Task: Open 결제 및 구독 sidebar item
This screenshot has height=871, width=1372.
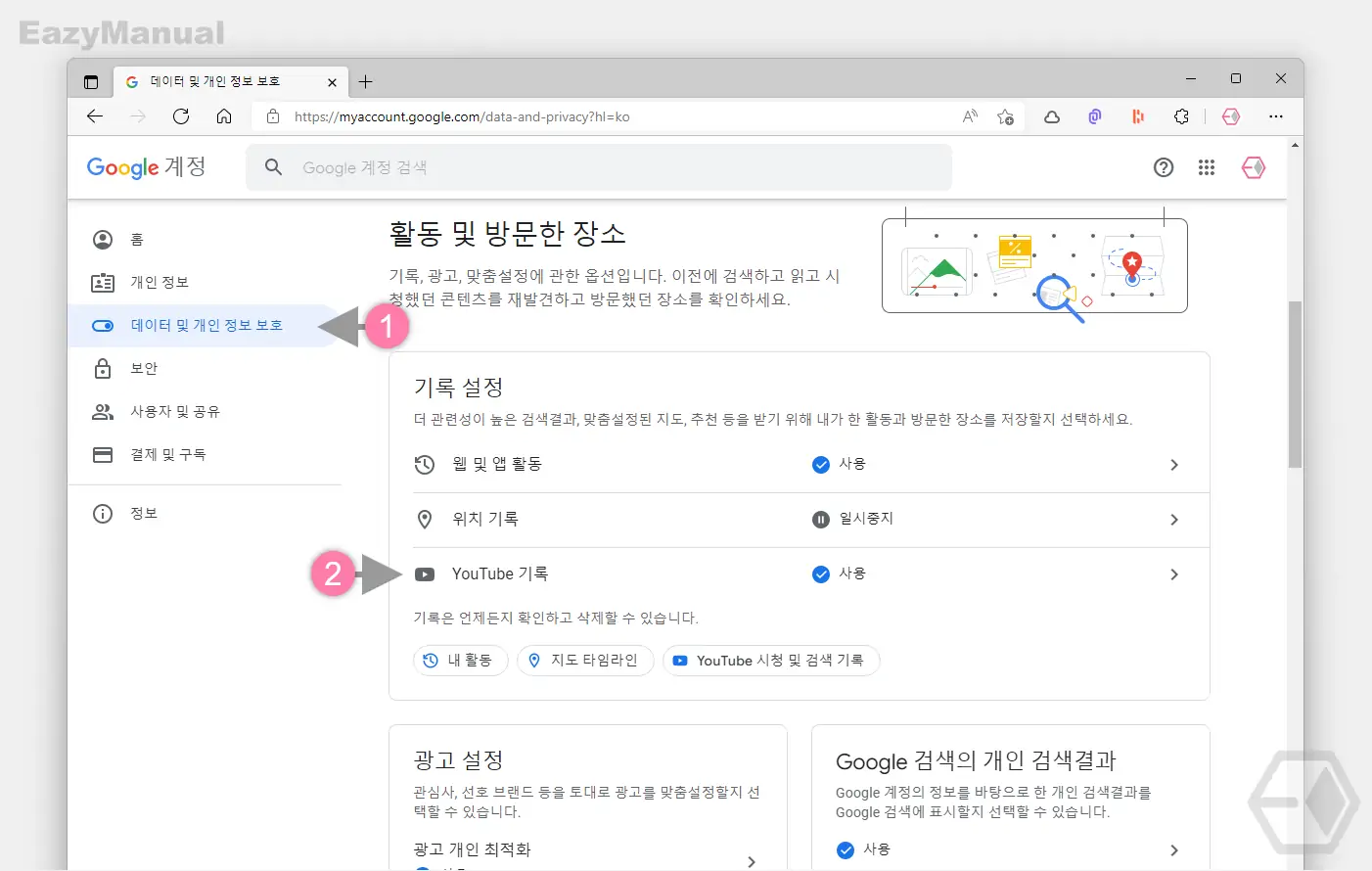Action: 205,455
